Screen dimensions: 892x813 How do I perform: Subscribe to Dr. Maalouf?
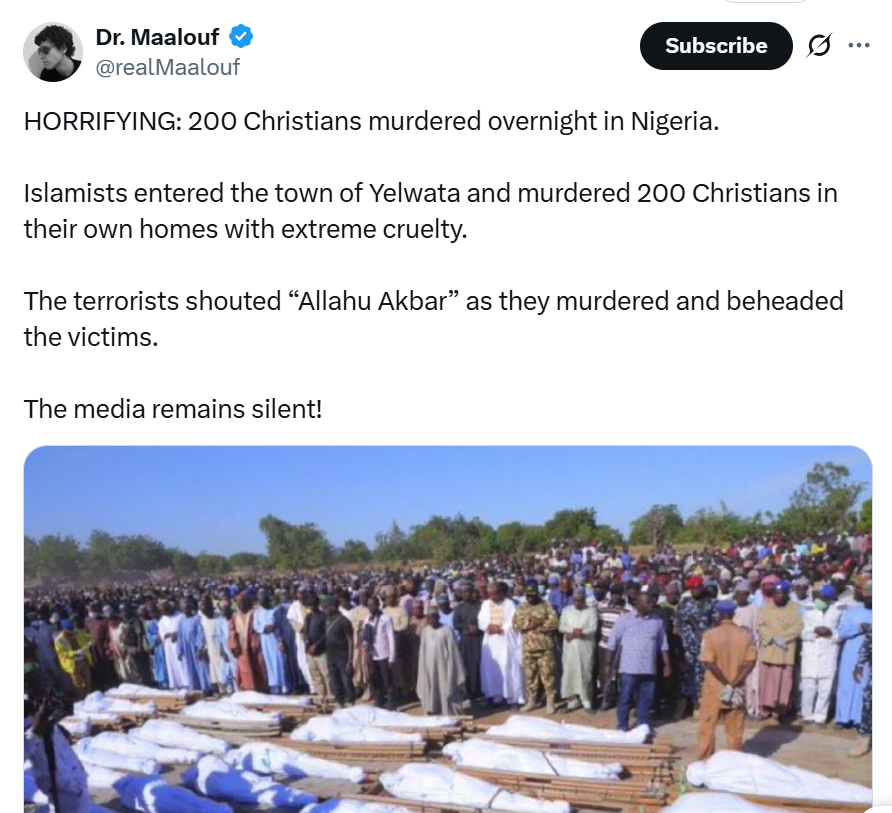(x=716, y=46)
